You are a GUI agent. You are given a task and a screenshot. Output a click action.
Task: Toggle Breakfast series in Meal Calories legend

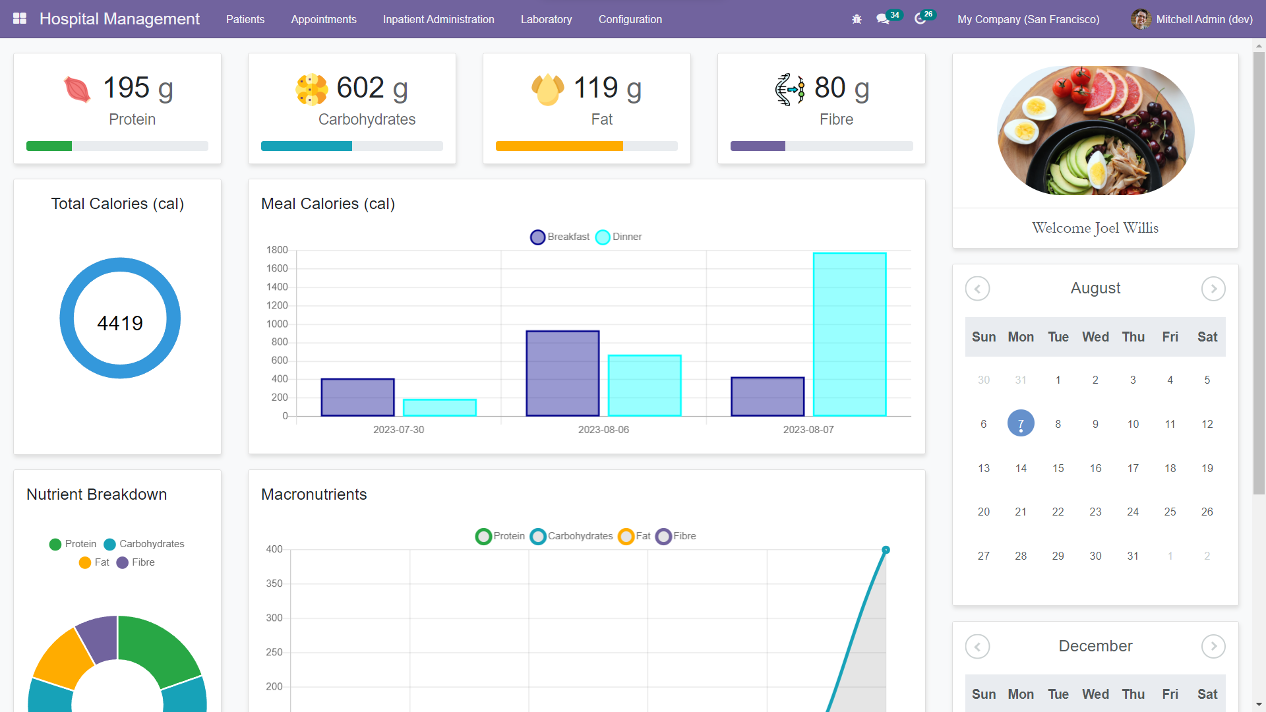(x=560, y=237)
